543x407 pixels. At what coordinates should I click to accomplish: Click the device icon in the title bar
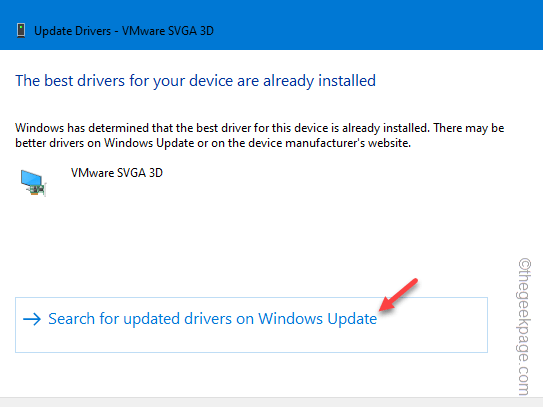21,30
